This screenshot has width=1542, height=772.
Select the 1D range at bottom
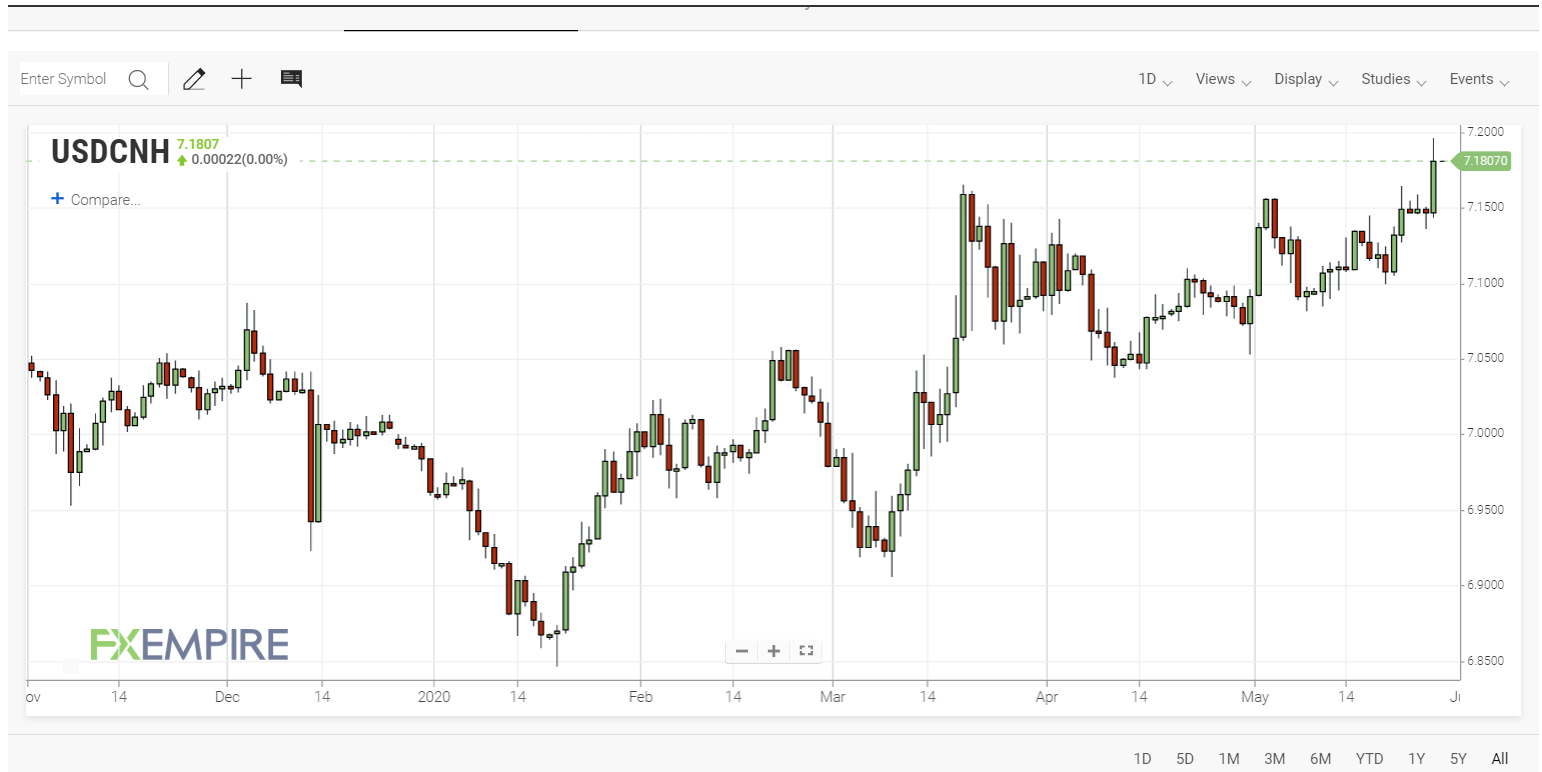tap(1142, 758)
